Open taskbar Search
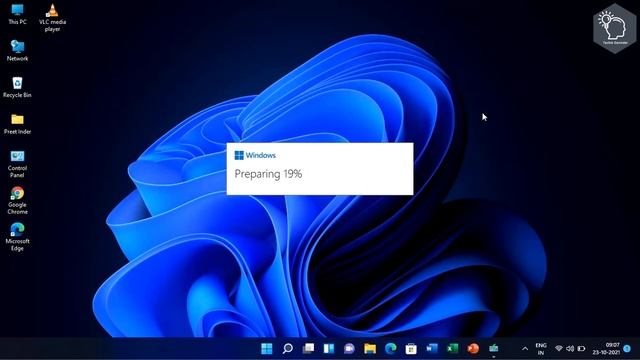The image size is (640, 360). coord(287,349)
